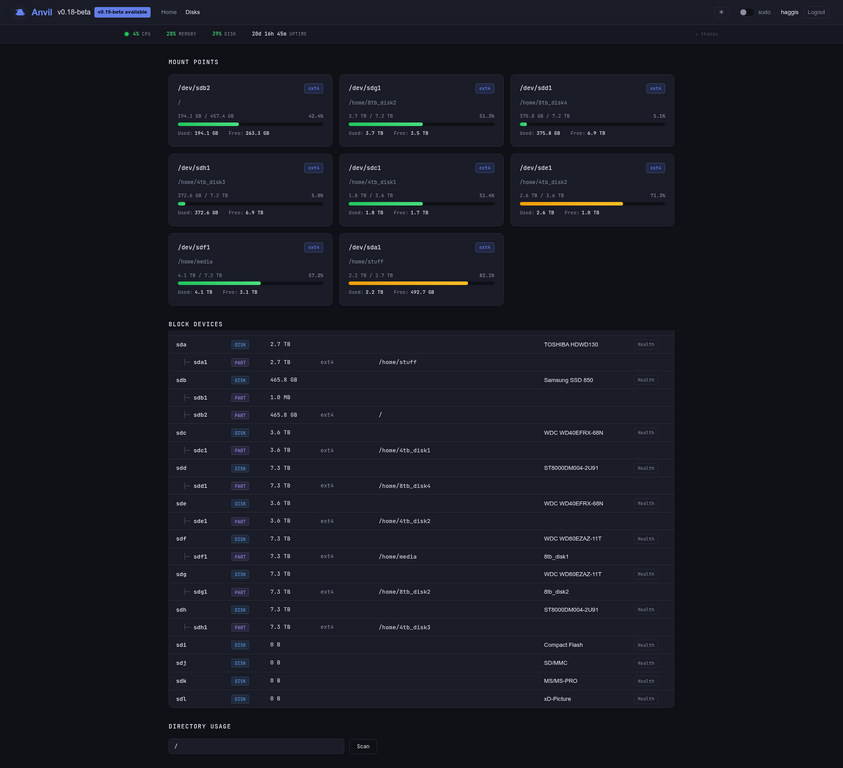
Task: Click the Logout button
Action: click(816, 12)
